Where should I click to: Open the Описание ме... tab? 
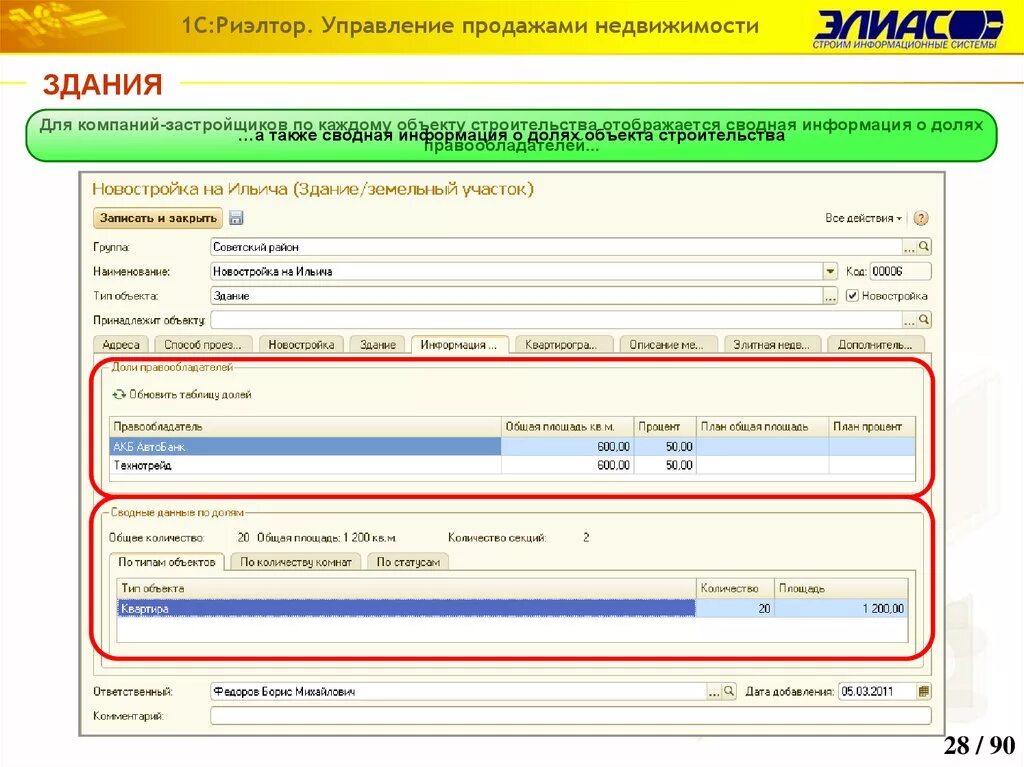coord(667,344)
